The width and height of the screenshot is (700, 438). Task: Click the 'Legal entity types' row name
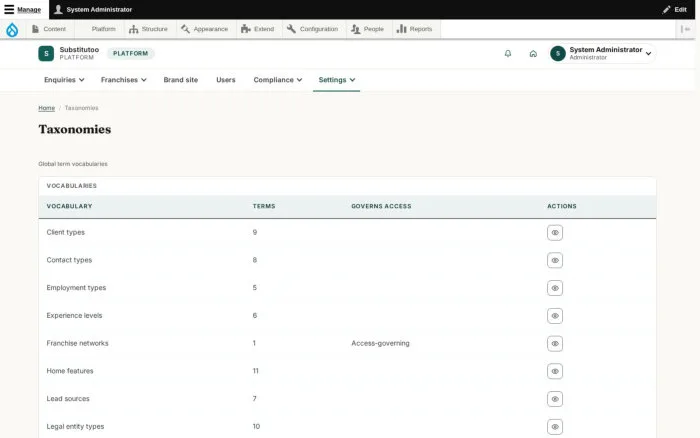75,426
